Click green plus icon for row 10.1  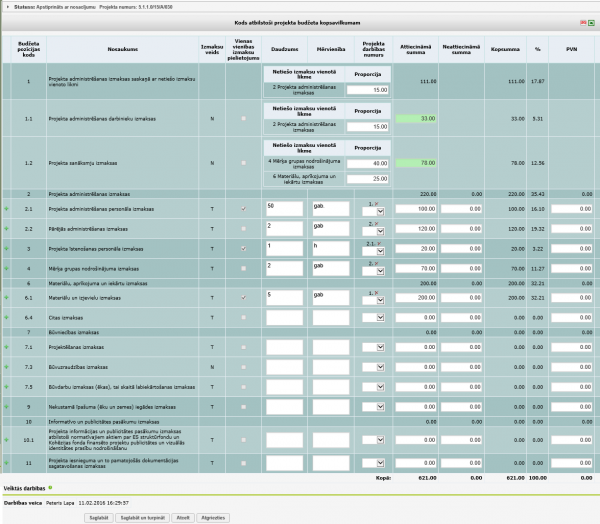[x=7, y=438]
